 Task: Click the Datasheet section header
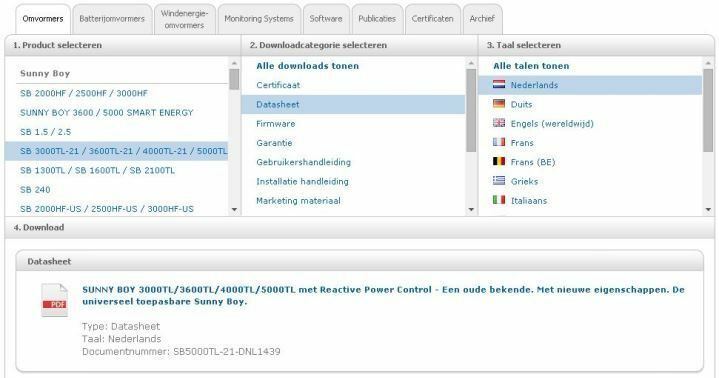click(360, 261)
